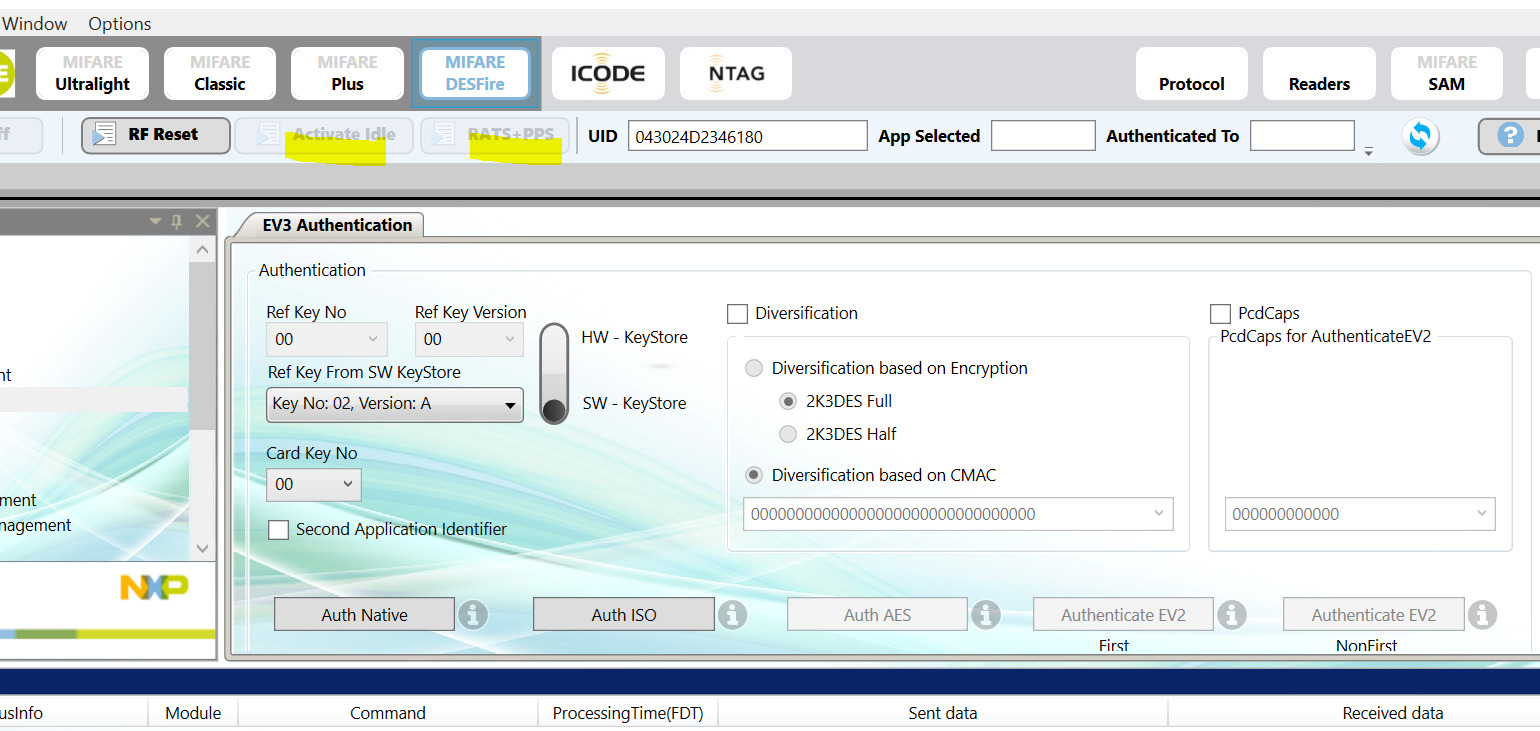
Task: Click the info icon beside Auth Native
Action: [473, 615]
